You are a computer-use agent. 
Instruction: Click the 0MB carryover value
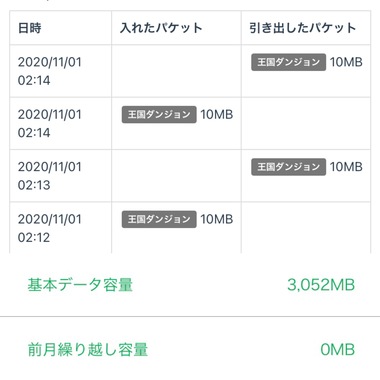tap(337, 350)
